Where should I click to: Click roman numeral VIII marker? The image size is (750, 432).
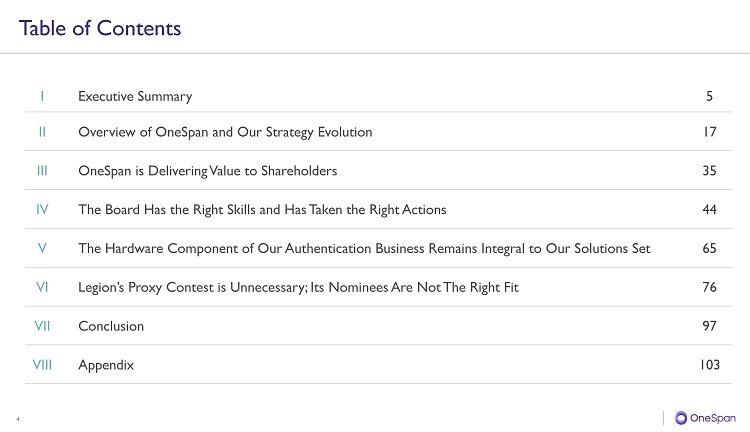tap(42, 365)
